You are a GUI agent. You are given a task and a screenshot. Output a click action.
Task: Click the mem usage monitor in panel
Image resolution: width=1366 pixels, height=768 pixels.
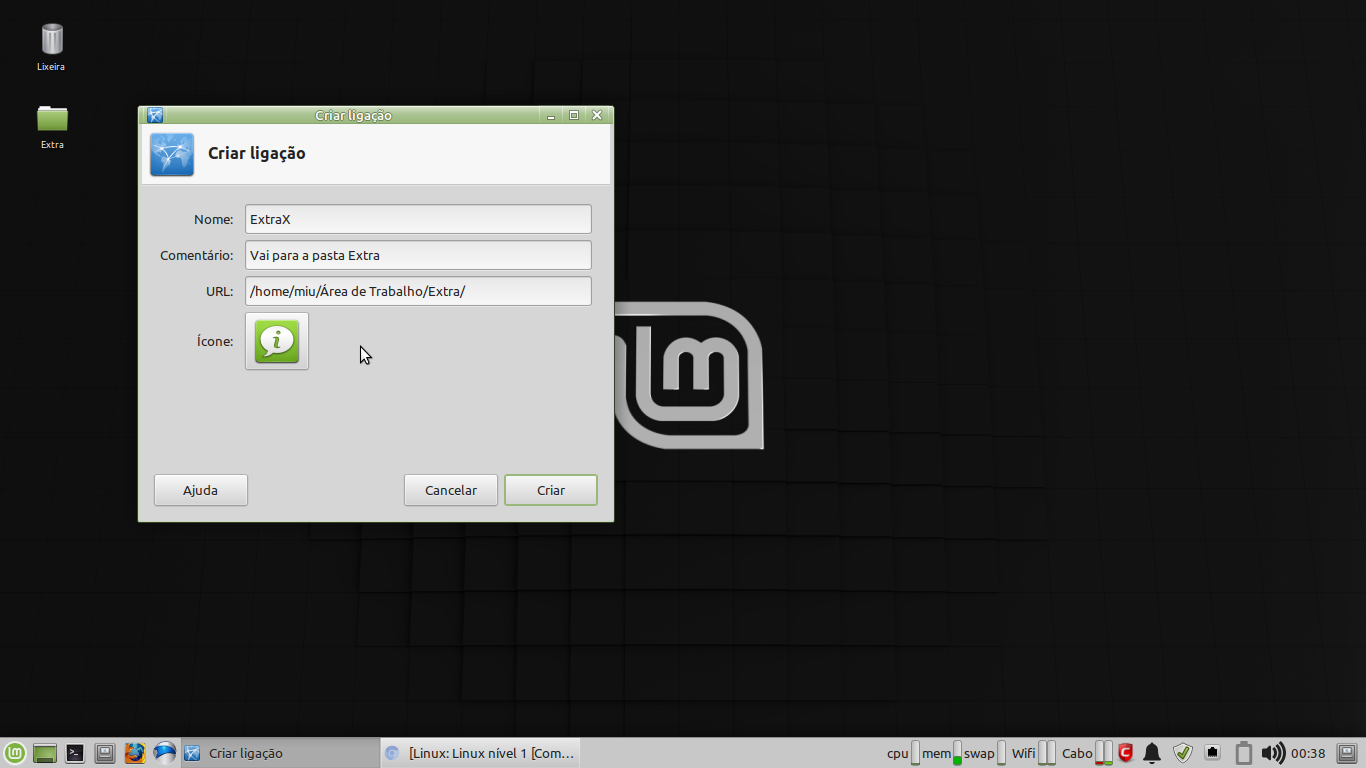pyautogui.click(x=941, y=753)
